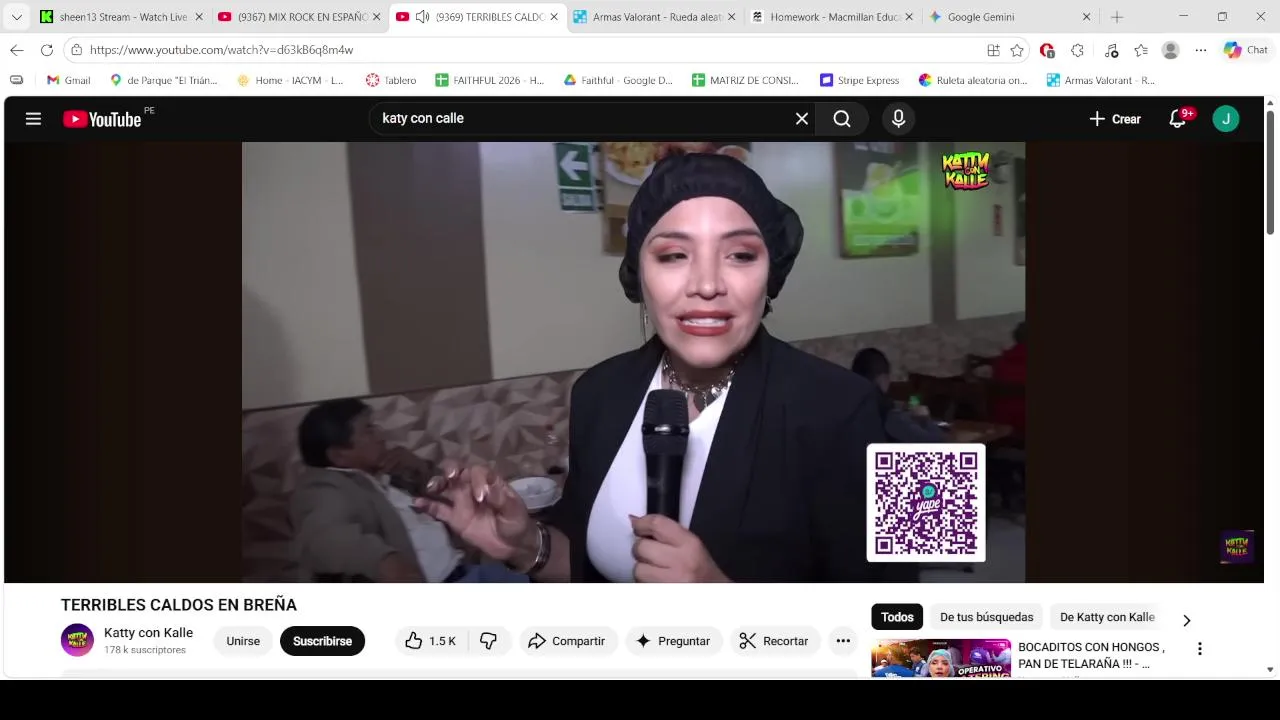Open the Katty con Kalle channel name
This screenshot has height=720, width=1280.
(x=148, y=633)
